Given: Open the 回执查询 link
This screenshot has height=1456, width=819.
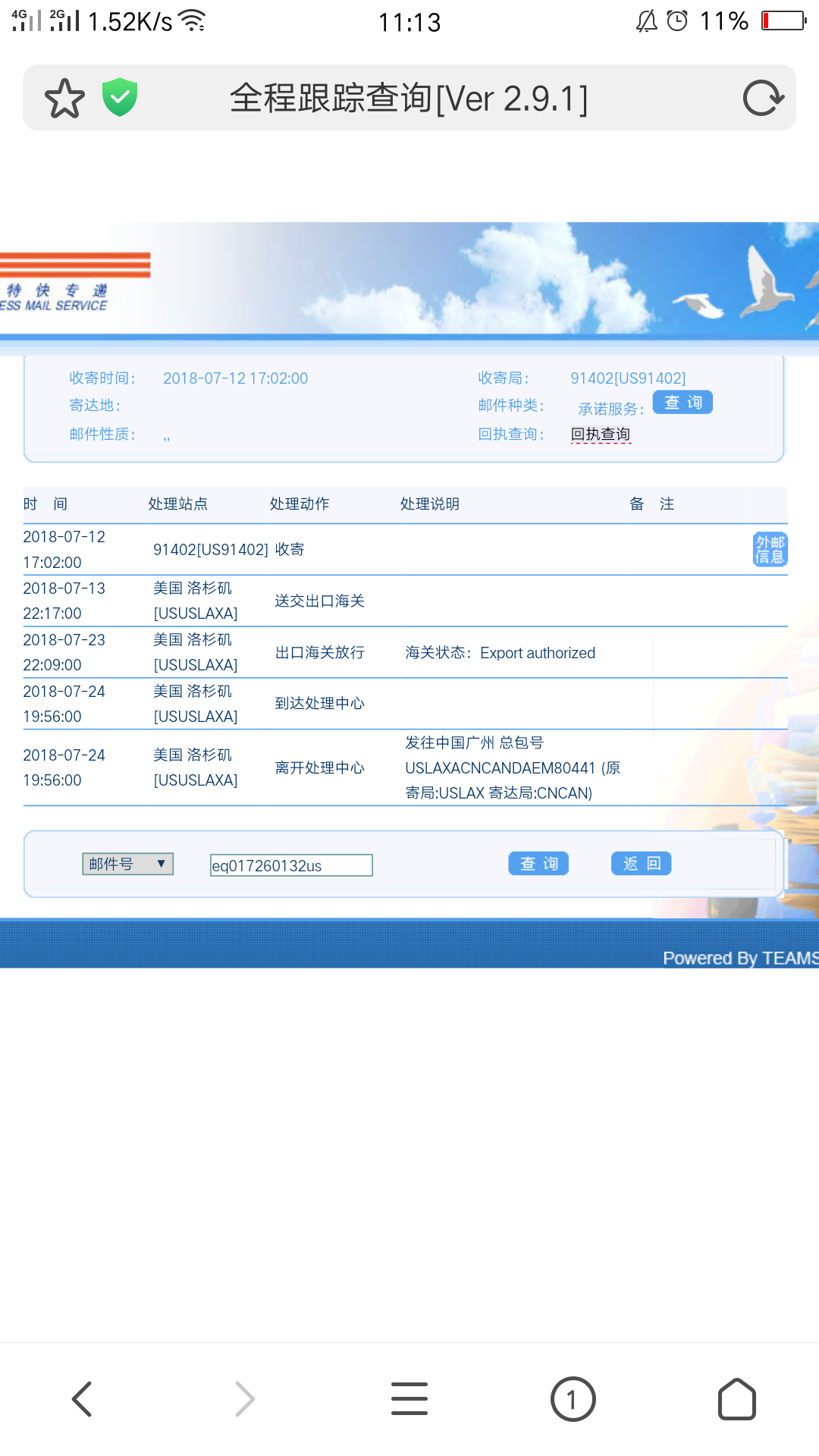Looking at the screenshot, I should [x=601, y=434].
